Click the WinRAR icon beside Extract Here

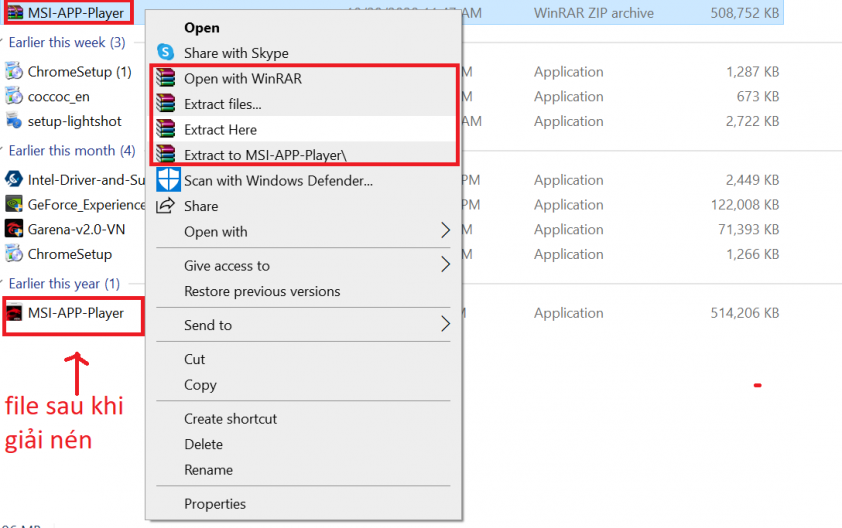point(166,129)
